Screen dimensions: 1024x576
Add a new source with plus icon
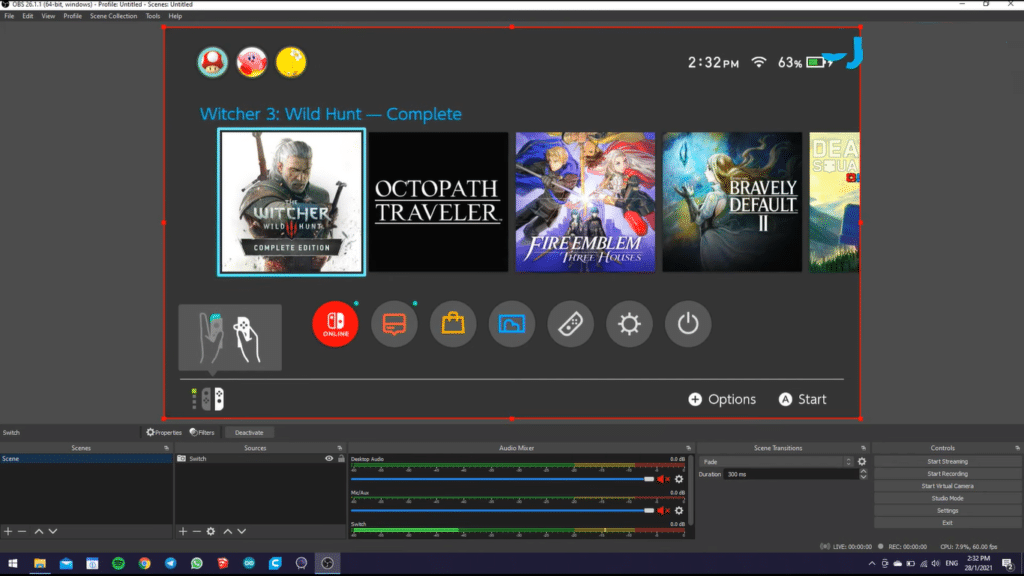point(183,532)
